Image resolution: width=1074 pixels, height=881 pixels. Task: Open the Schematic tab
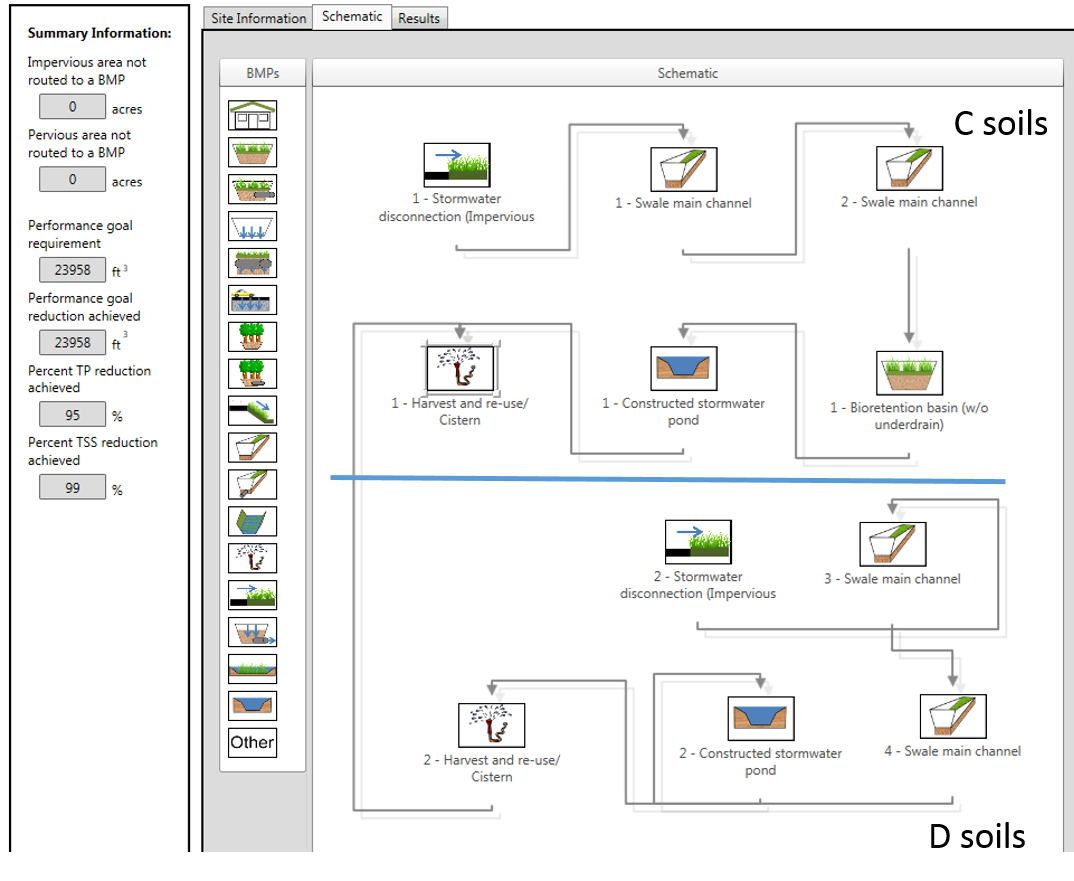353,17
